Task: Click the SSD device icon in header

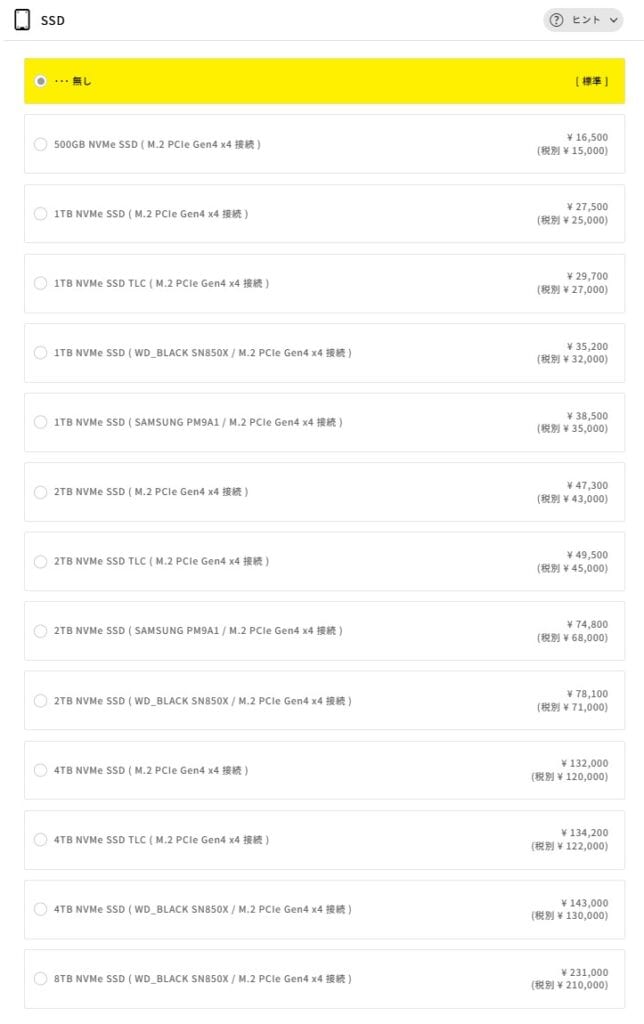Action: pos(22,20)
